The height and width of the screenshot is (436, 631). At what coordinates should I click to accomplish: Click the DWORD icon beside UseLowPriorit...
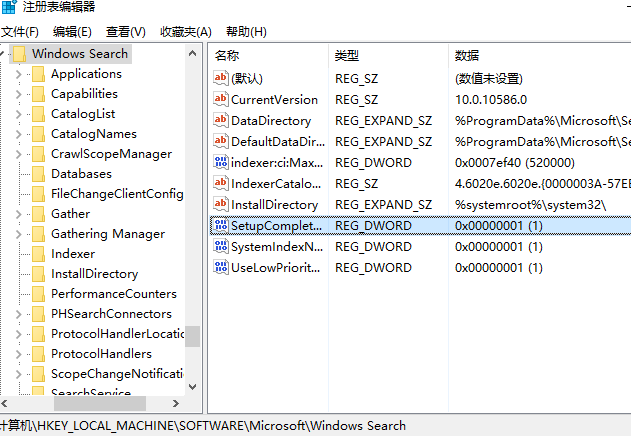coord(221,267)
